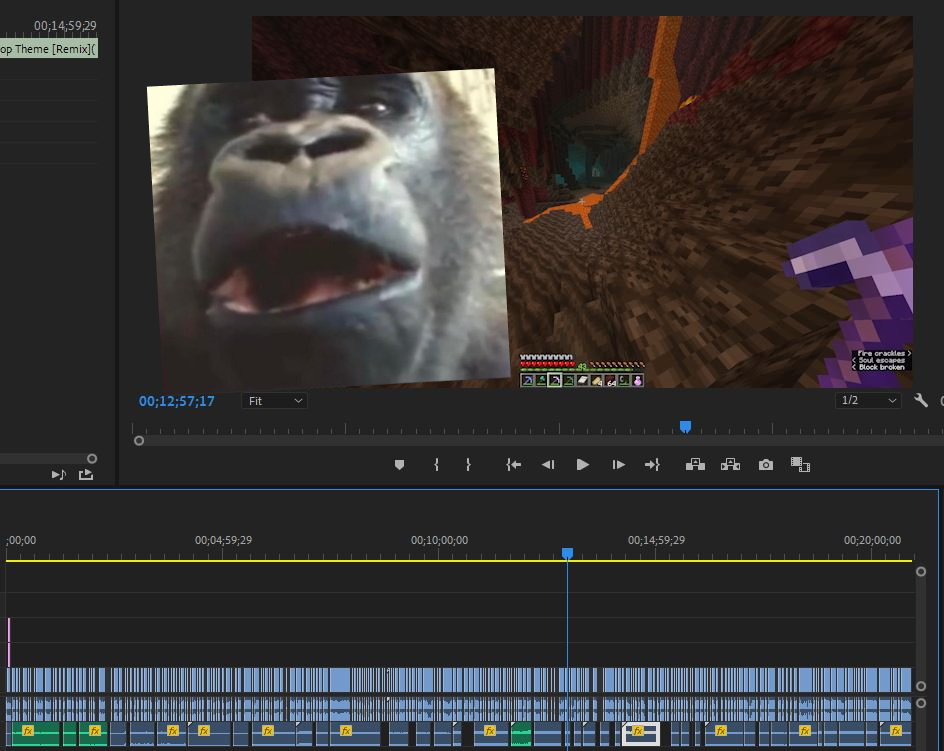
Task: Select the bright green audio clip near playhead
Action: pos(521,734)
